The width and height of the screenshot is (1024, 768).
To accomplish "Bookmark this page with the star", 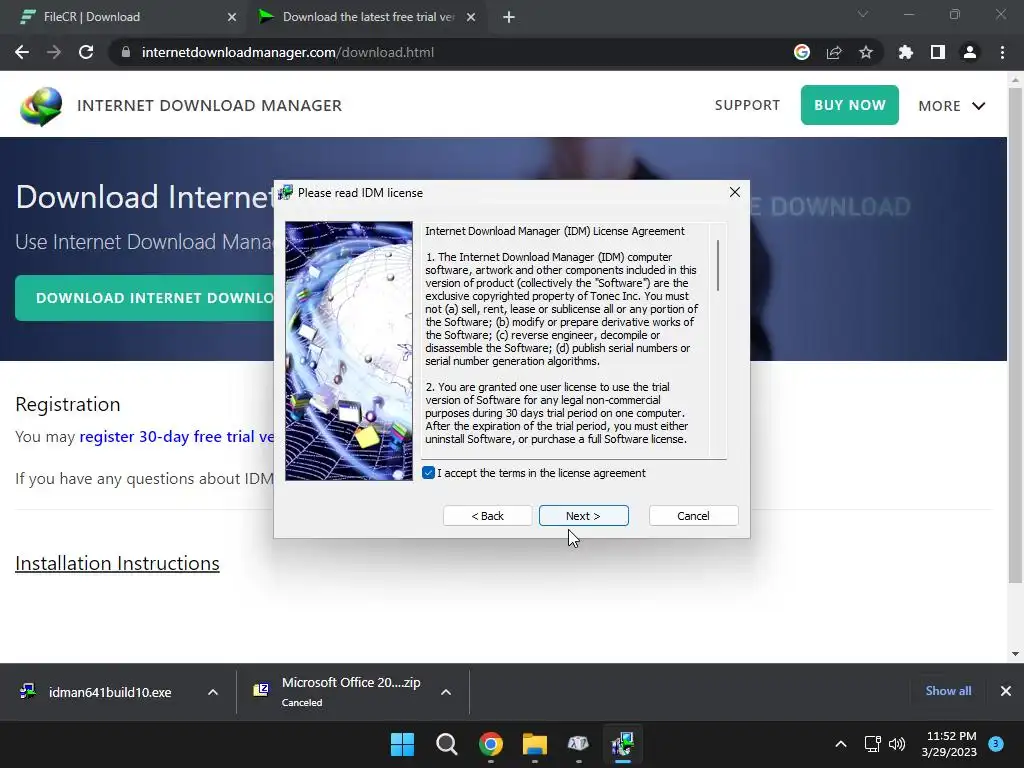I will point(866,52).
